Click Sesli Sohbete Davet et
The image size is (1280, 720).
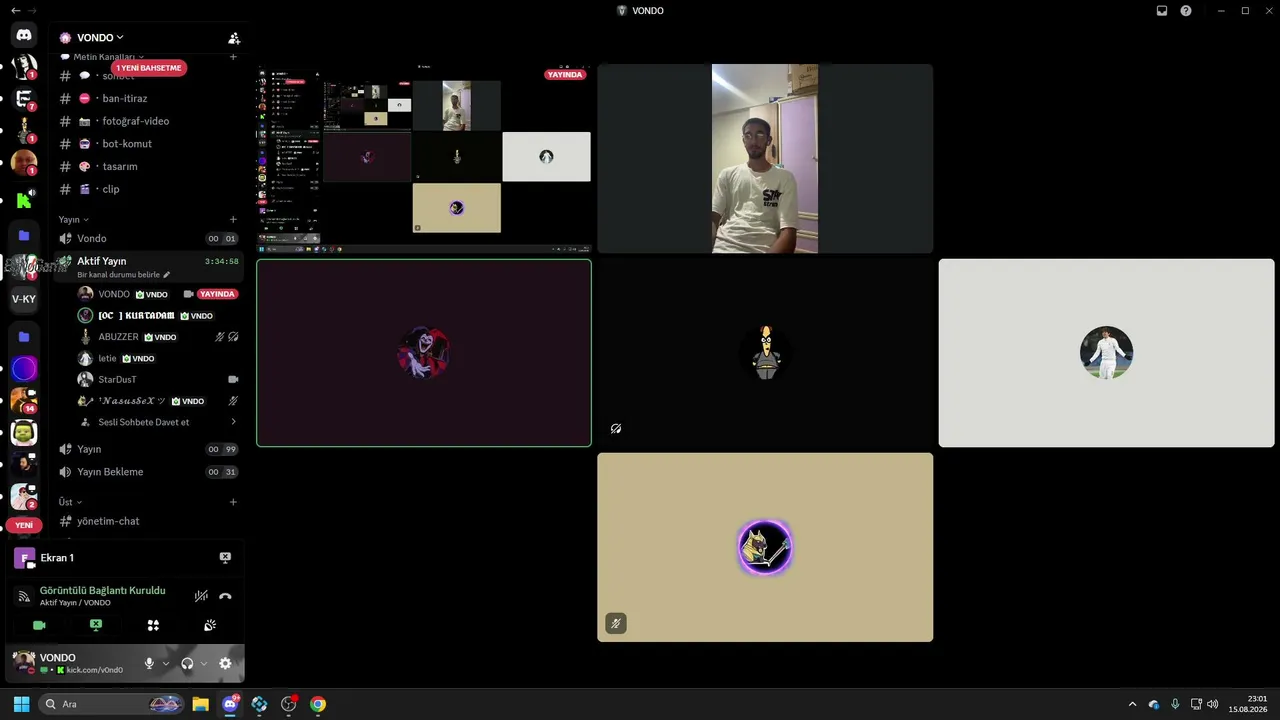[143, 422]
